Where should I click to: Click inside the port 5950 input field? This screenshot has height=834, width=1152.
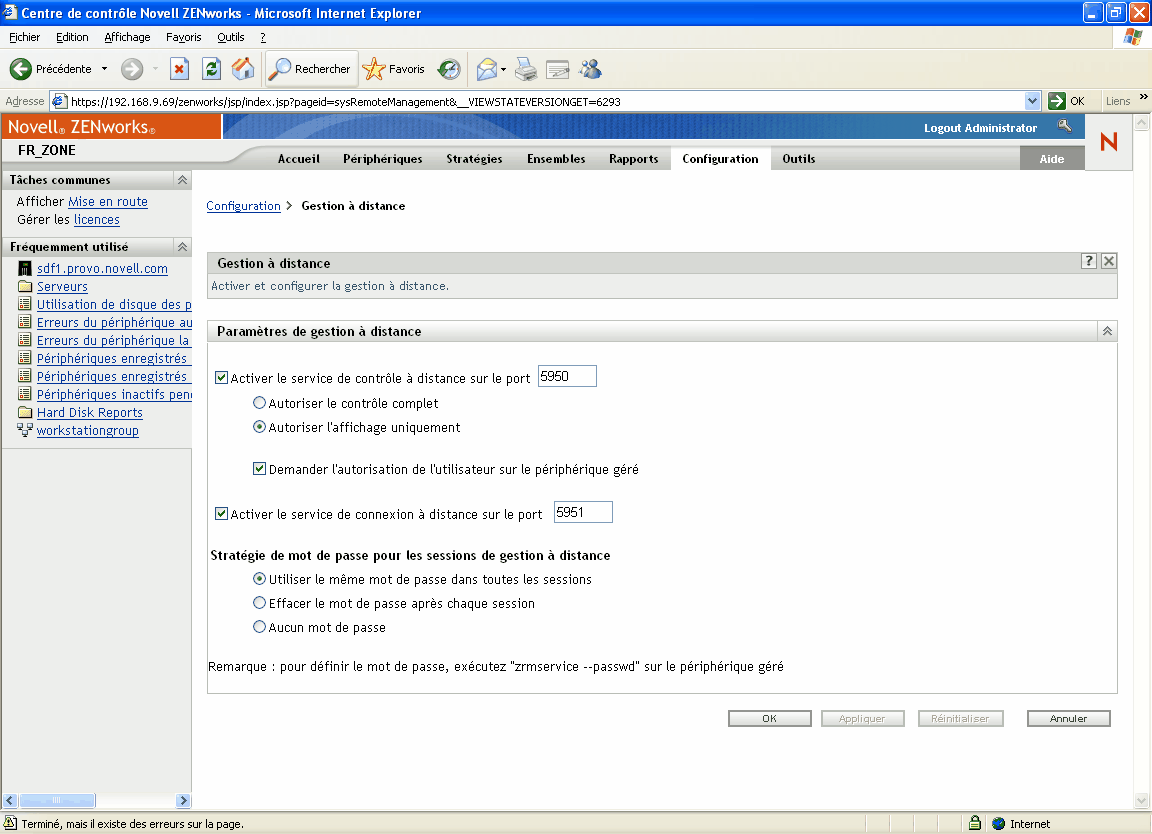coord(566,376)
